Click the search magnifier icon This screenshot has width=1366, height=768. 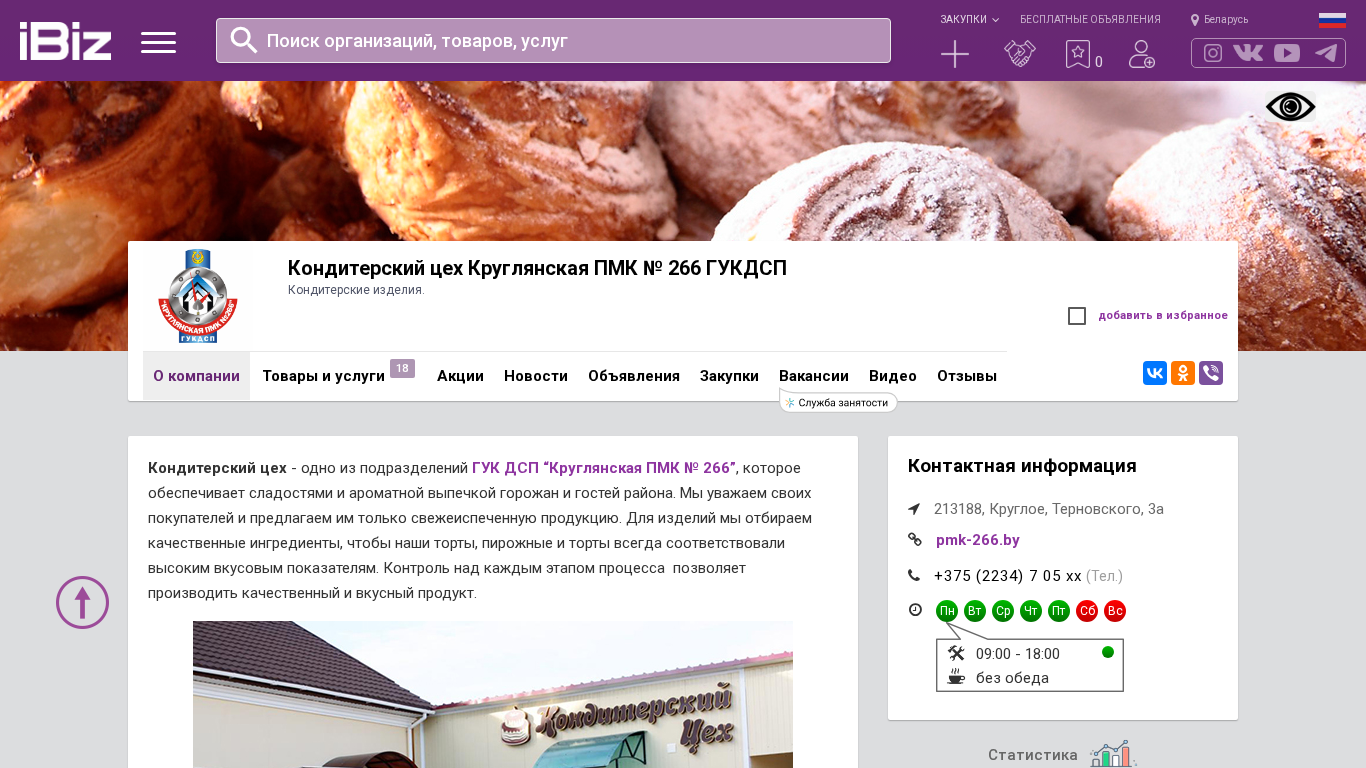(x=244, y=40)
